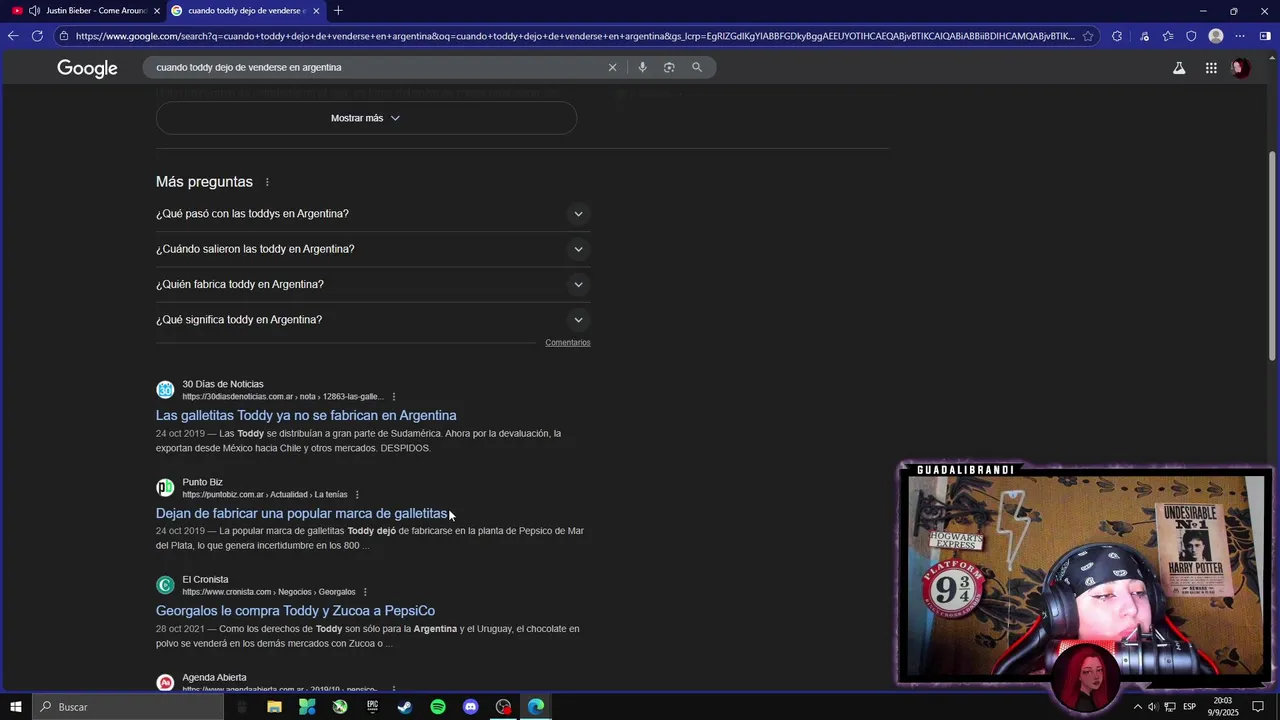Open Google Lens image search
Image resolution: width=1280 pixels, height=720 pixels.
coord(669,67)
